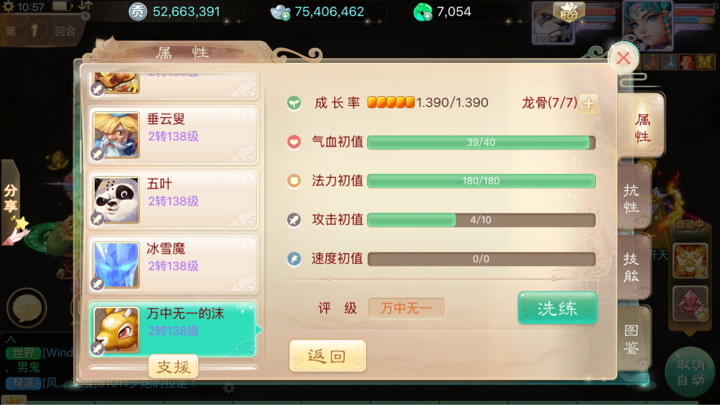
Task: Tap the crossed-swords skill icon on right
Action: click(690, 261)
